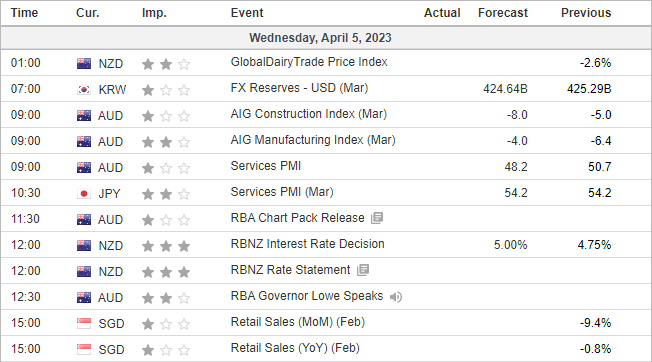Click the Event column header

point(247,13)
